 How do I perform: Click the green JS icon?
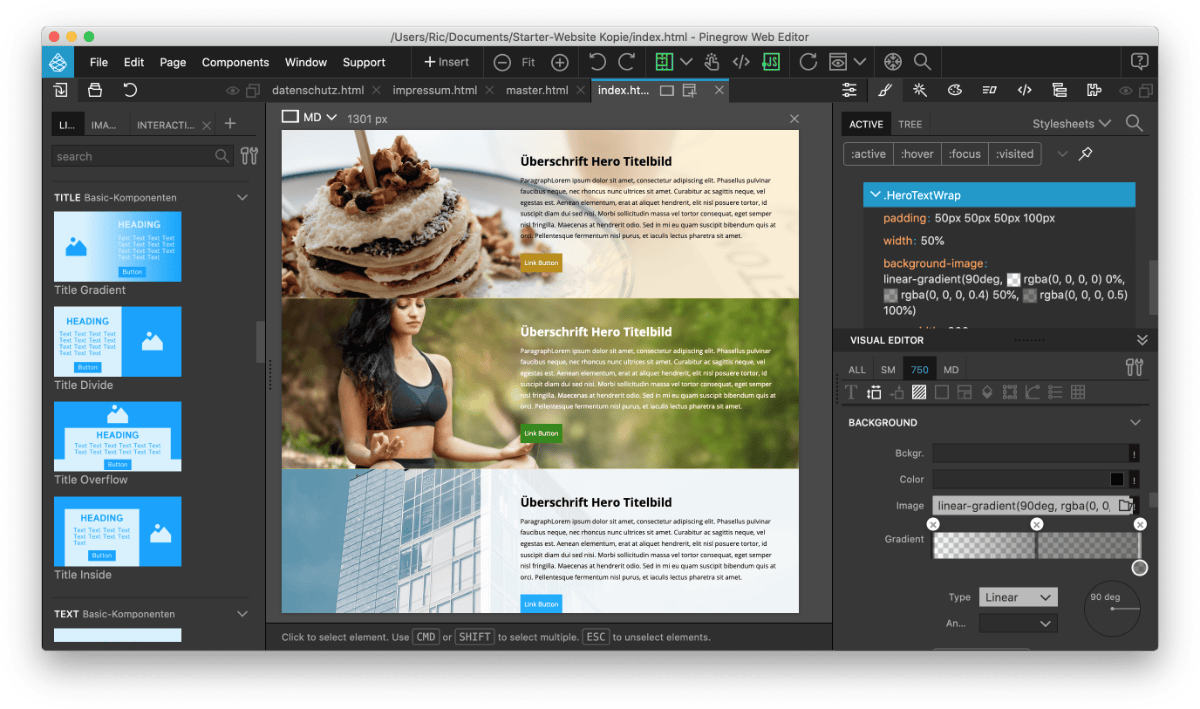[771, 62]
